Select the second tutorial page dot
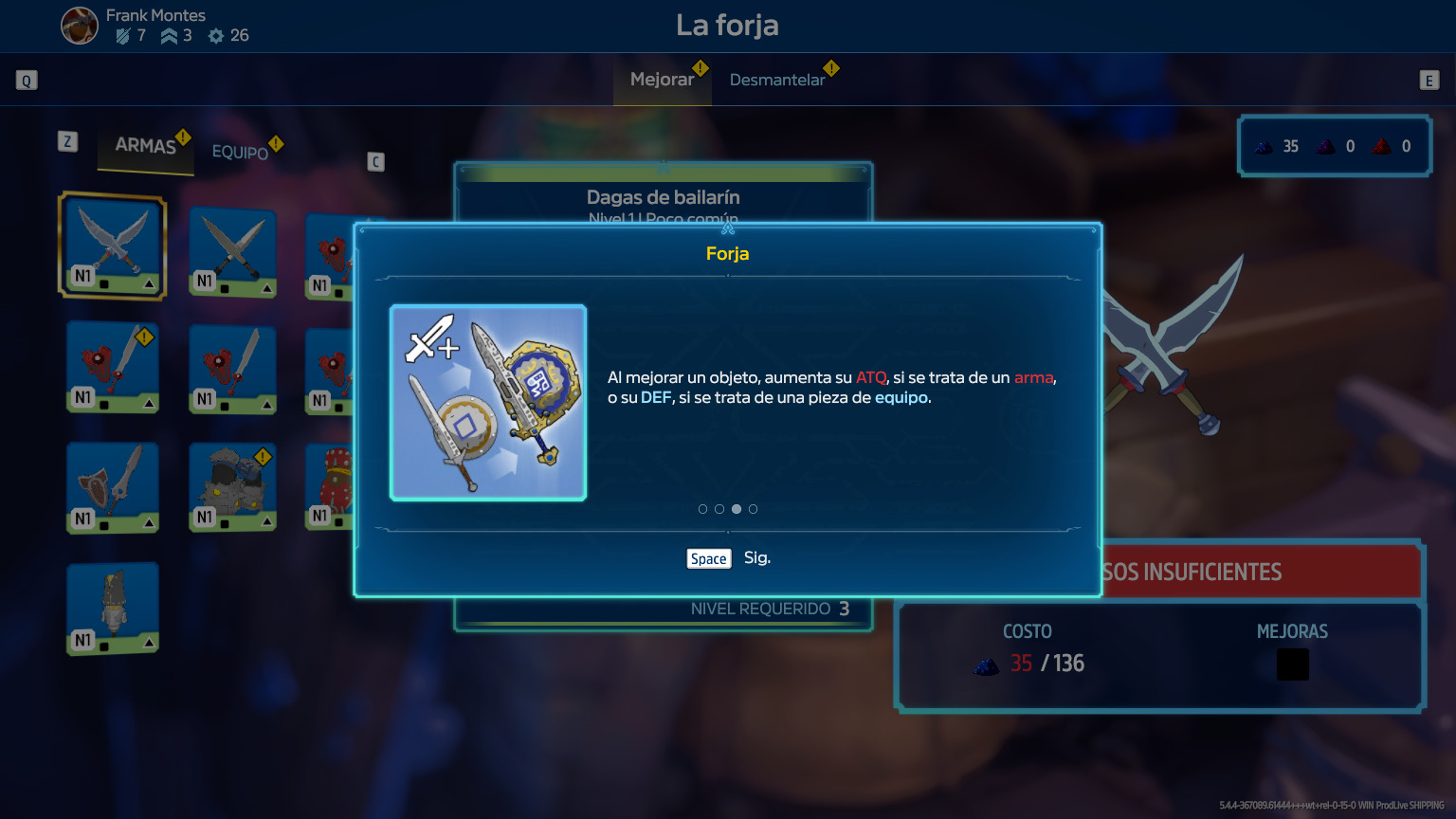Image resolution: width=1456 pixels, height=819 pixels. point(719,509)
